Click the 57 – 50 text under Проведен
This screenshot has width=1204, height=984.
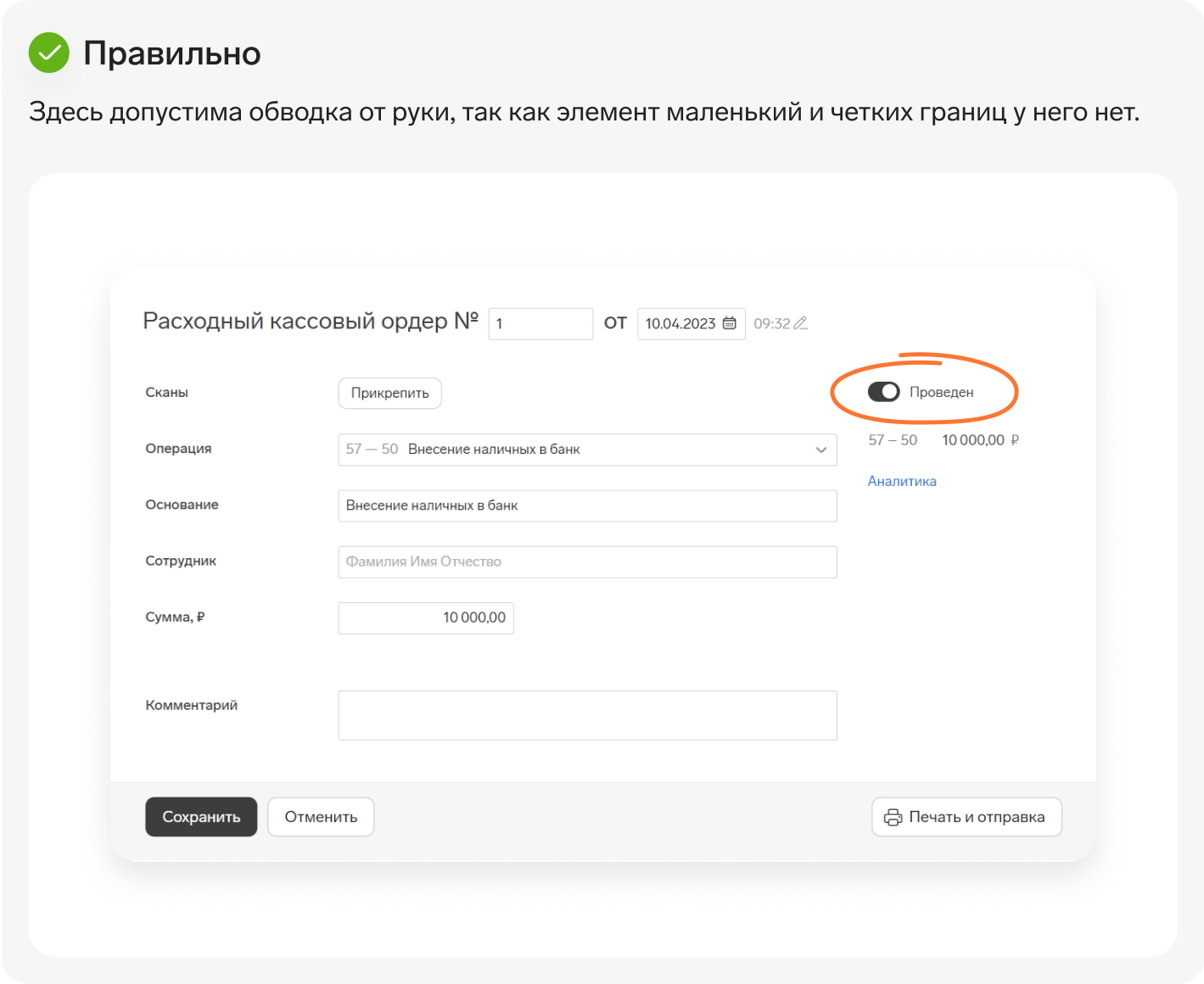893,440
